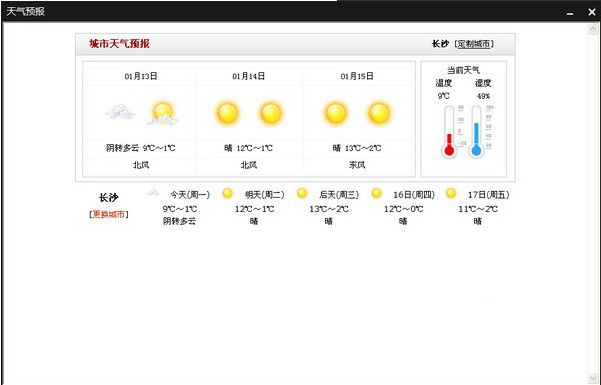Click the 城市天气预报 title
The height and width of the screenshot is (385, 601).
point(120,44)
